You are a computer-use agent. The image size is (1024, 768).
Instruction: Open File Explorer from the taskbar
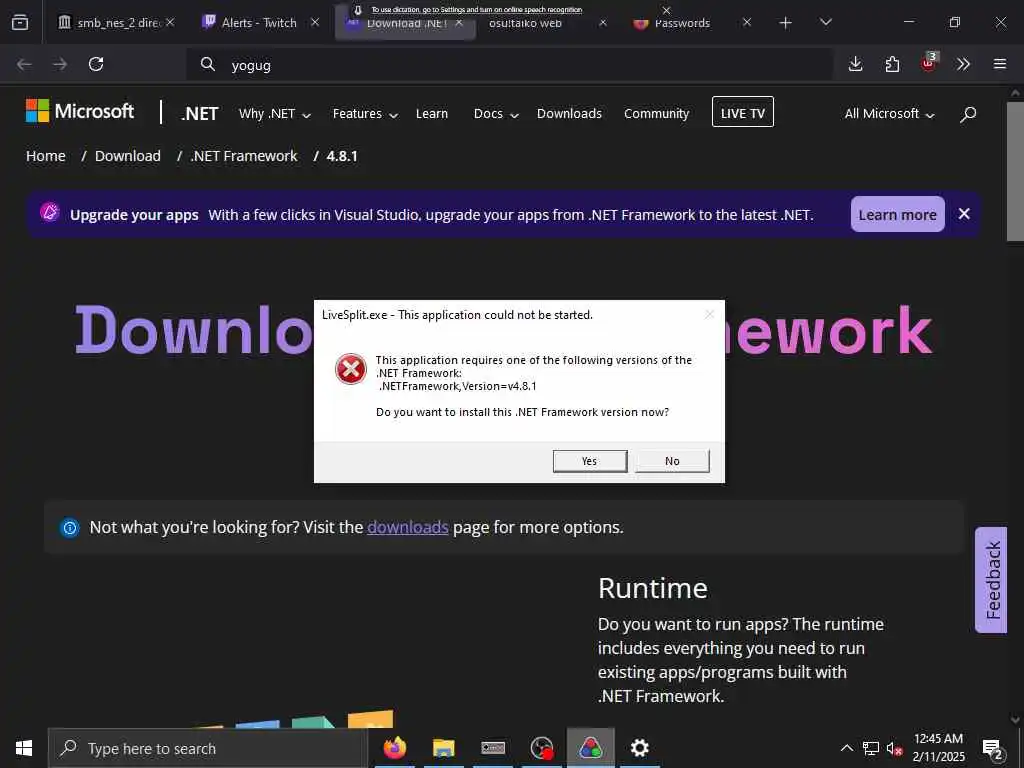point(443,748)
